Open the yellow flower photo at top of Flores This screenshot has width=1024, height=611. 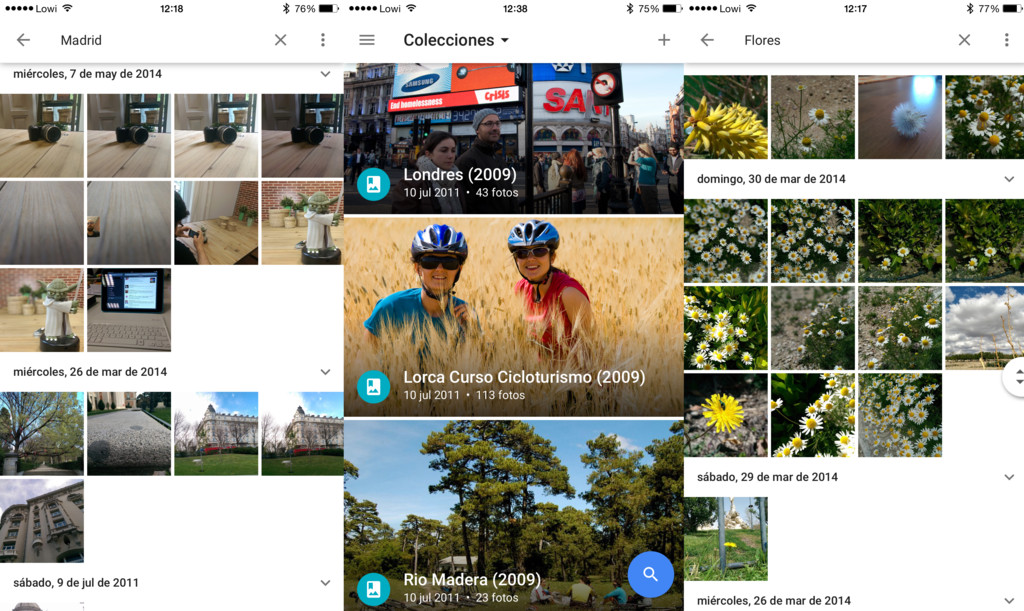(726, 117)
